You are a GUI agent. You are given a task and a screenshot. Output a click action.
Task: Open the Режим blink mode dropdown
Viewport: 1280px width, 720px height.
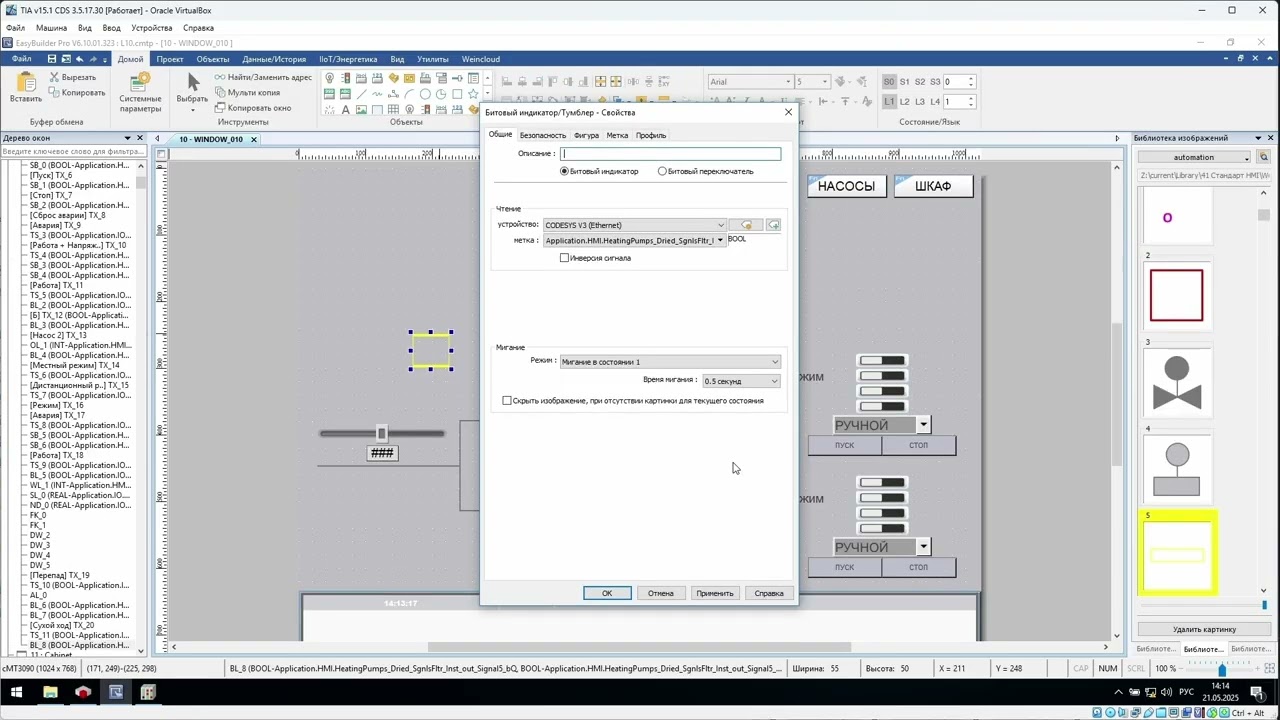point(669,362)
